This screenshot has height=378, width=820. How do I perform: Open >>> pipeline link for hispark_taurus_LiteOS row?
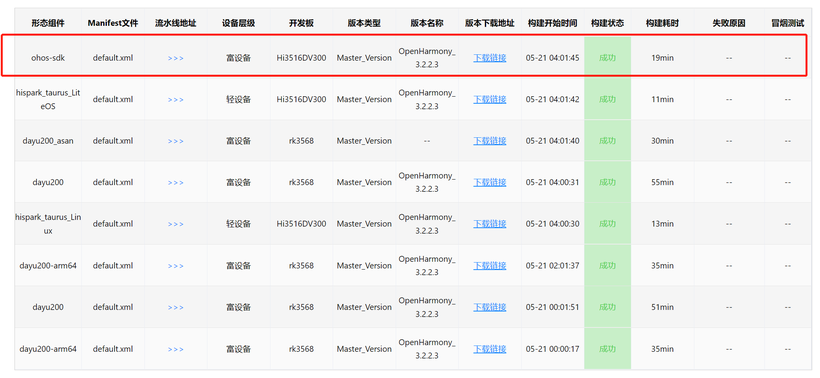click(176, 99)
